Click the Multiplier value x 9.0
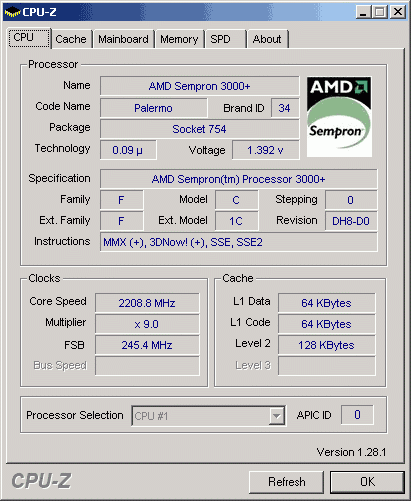The height and width of the screenshot is (501, 411). click(147, 324)
